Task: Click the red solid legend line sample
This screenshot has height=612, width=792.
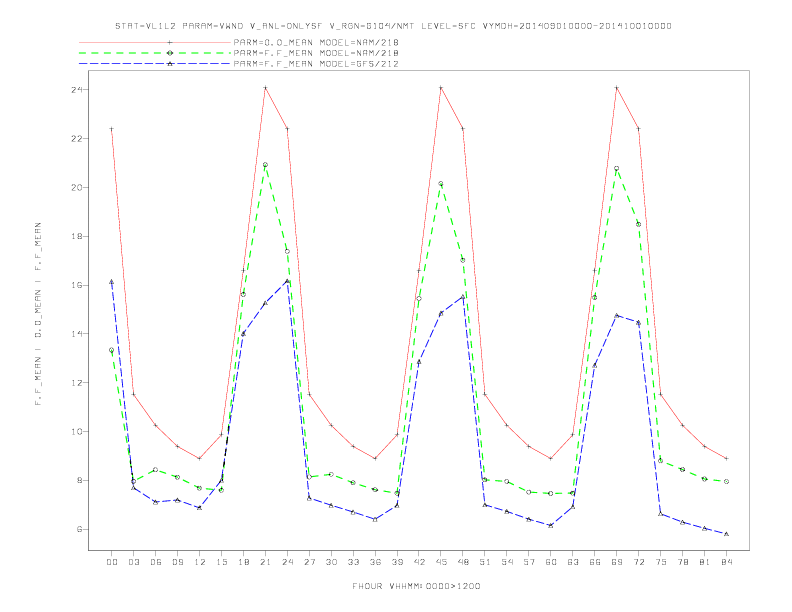Action: (155, 42)
